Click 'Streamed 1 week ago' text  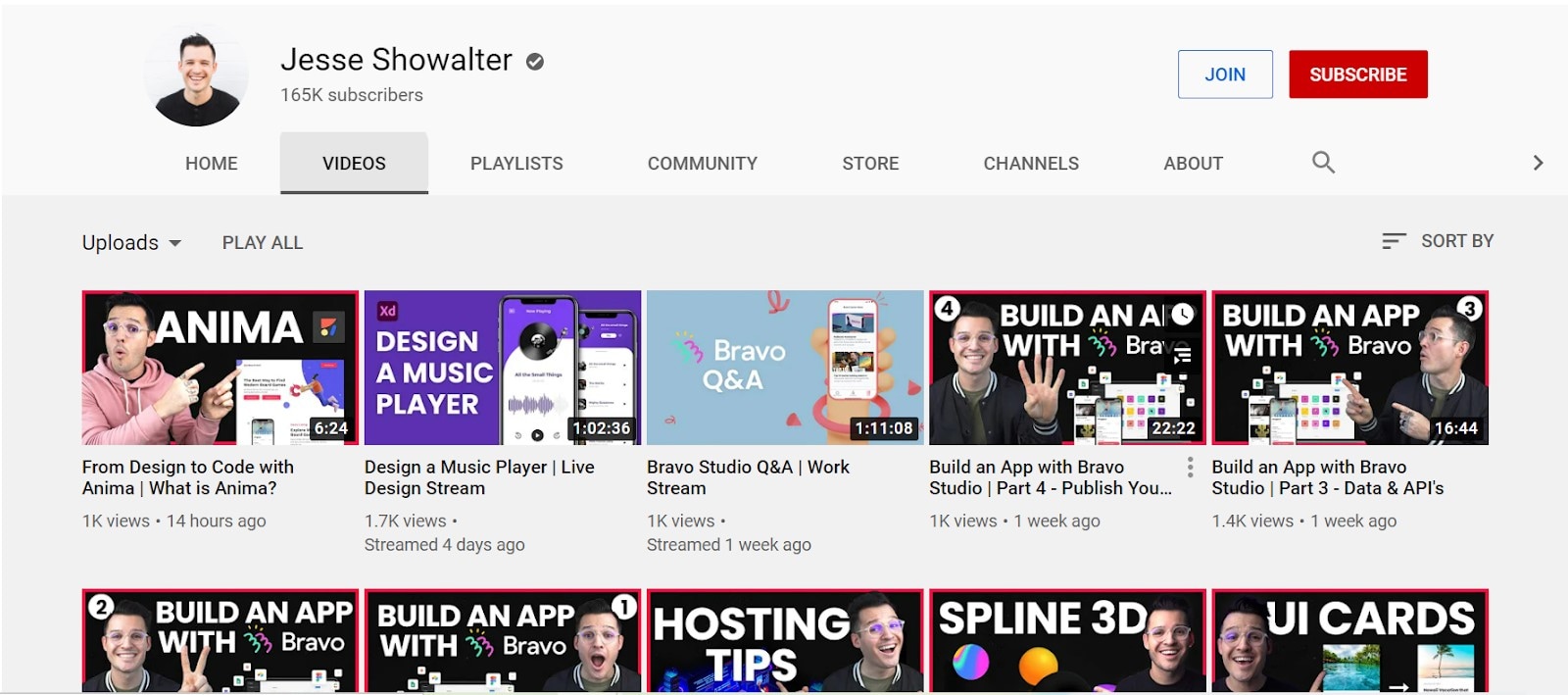(x=729, y=545)
